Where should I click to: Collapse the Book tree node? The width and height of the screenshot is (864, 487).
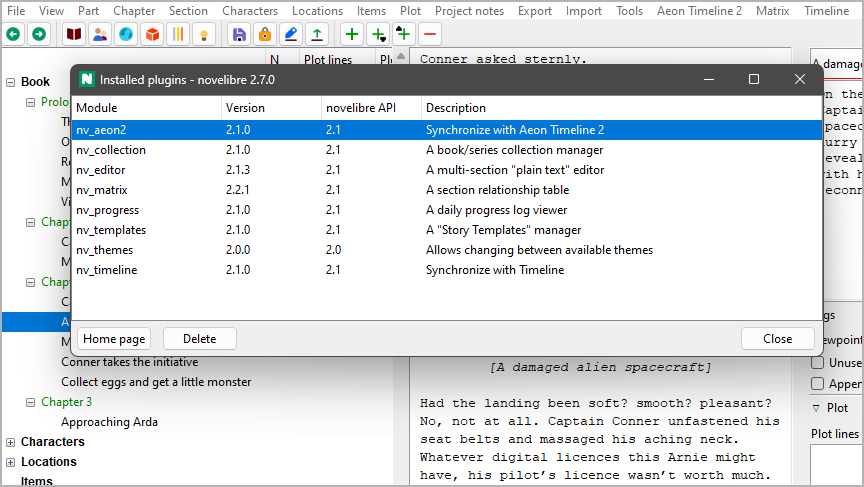click(x=11, y=82)
